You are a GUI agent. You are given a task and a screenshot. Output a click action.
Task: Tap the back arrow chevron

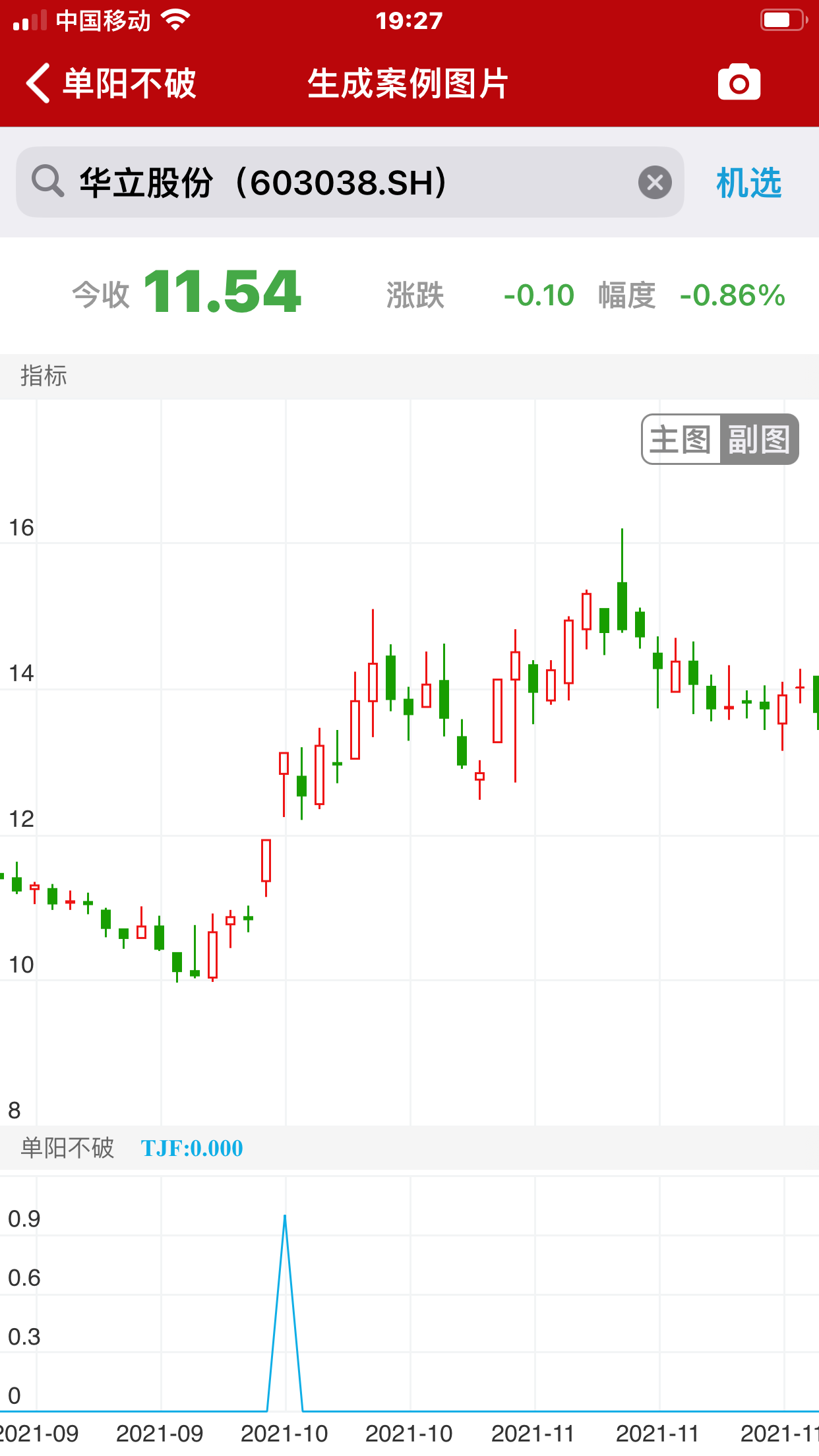tap(38, 84)
